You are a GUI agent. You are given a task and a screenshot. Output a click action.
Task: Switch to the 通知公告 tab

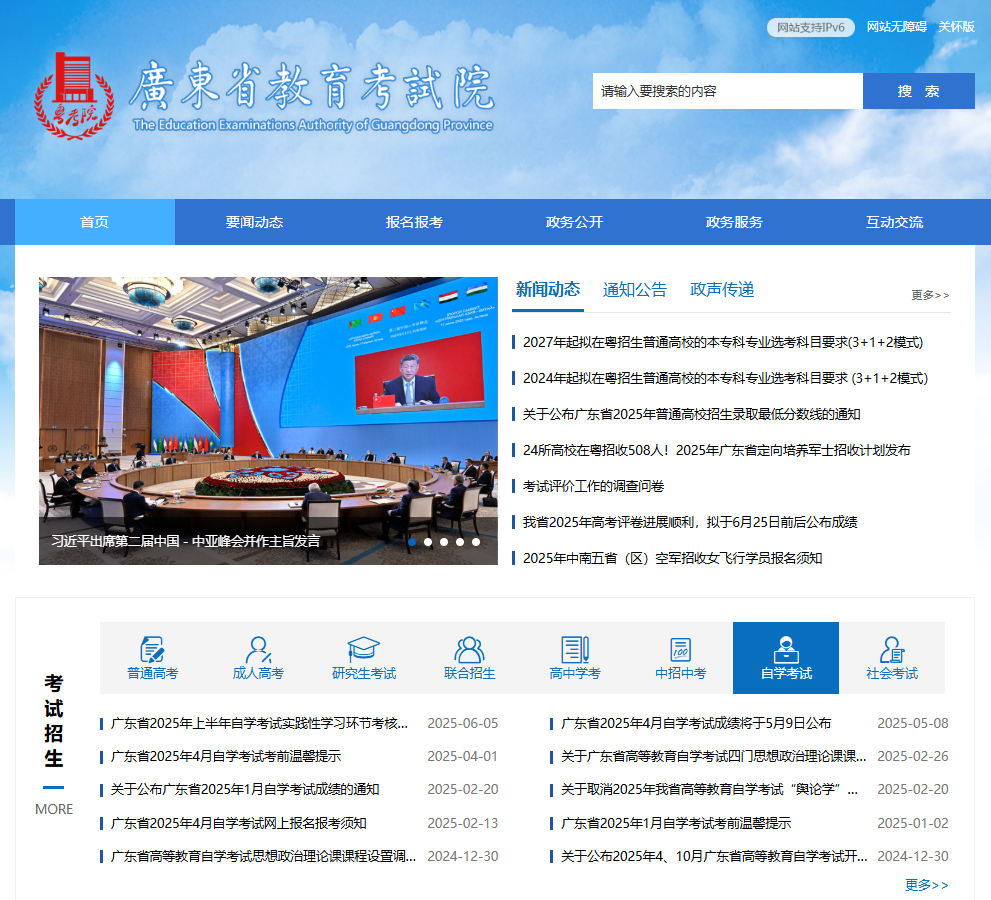click(x=634, y=290)
